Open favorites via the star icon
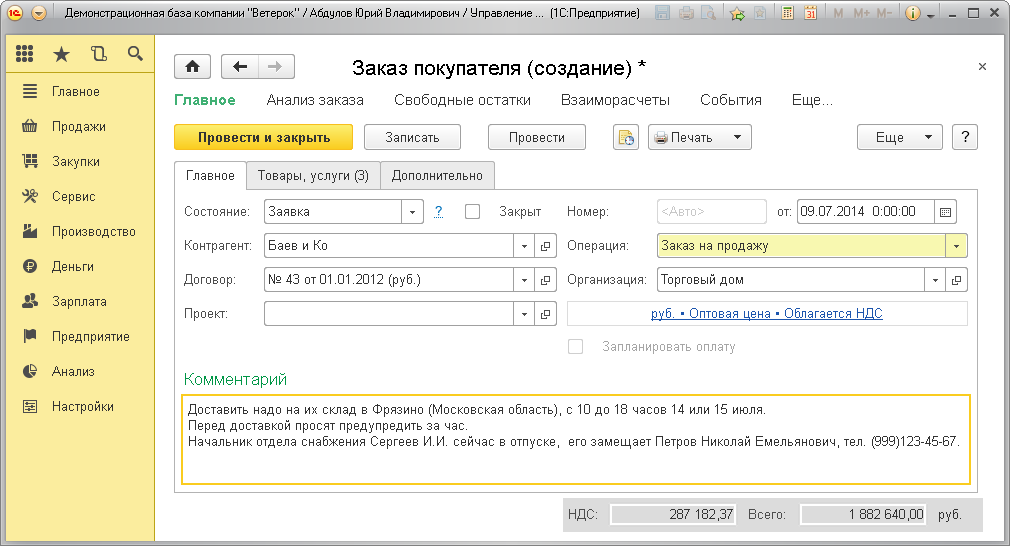 coord(61,54)
